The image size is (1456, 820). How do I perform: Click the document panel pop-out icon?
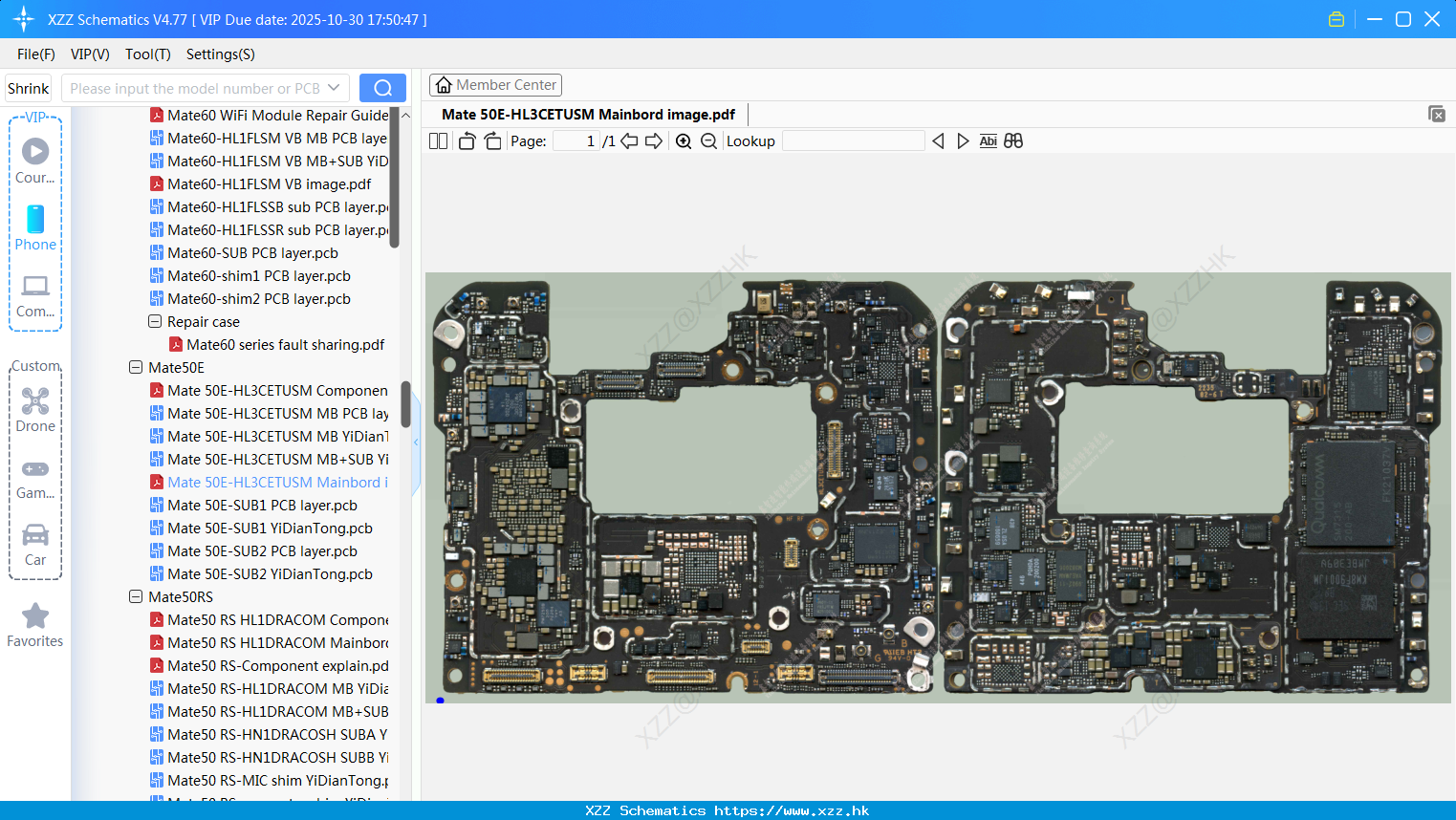point(1437,114)
